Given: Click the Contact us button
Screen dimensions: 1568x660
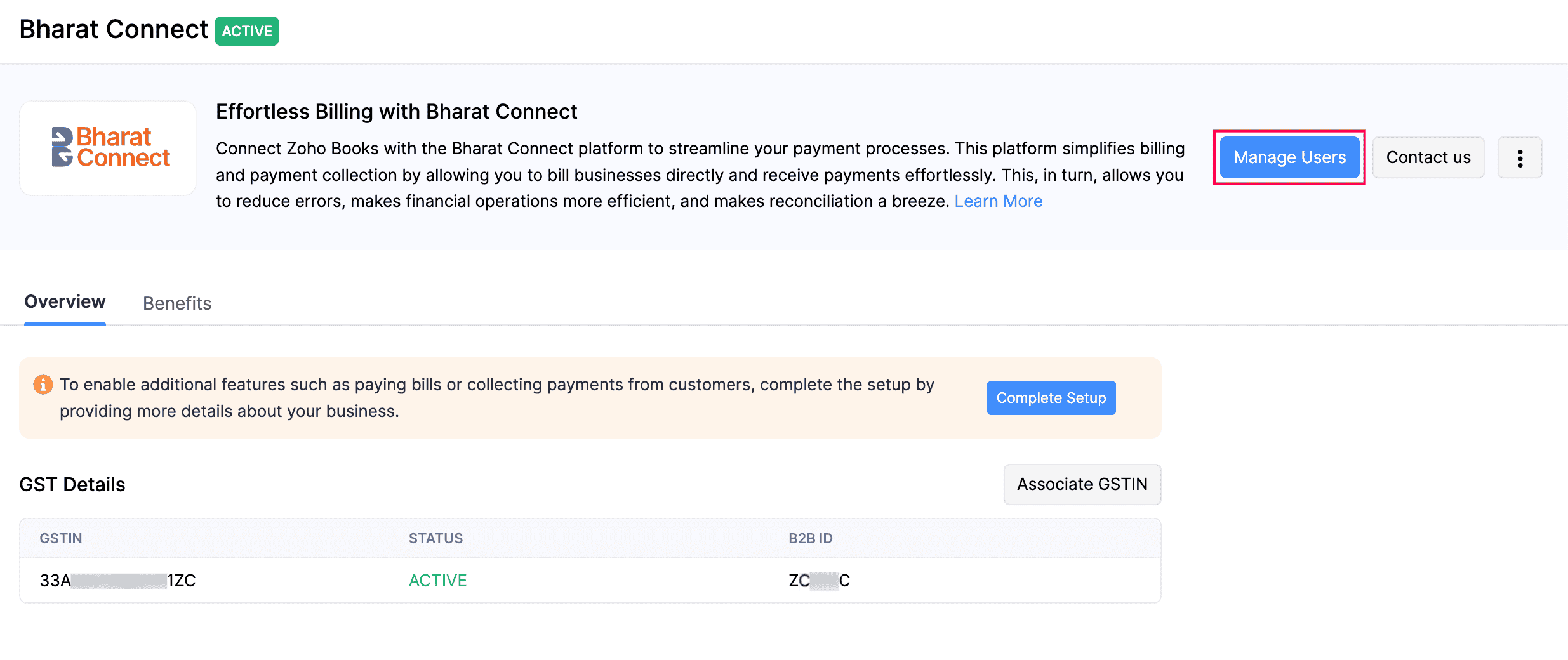Looking at the screenshot, I should [x=1428, y=157].
